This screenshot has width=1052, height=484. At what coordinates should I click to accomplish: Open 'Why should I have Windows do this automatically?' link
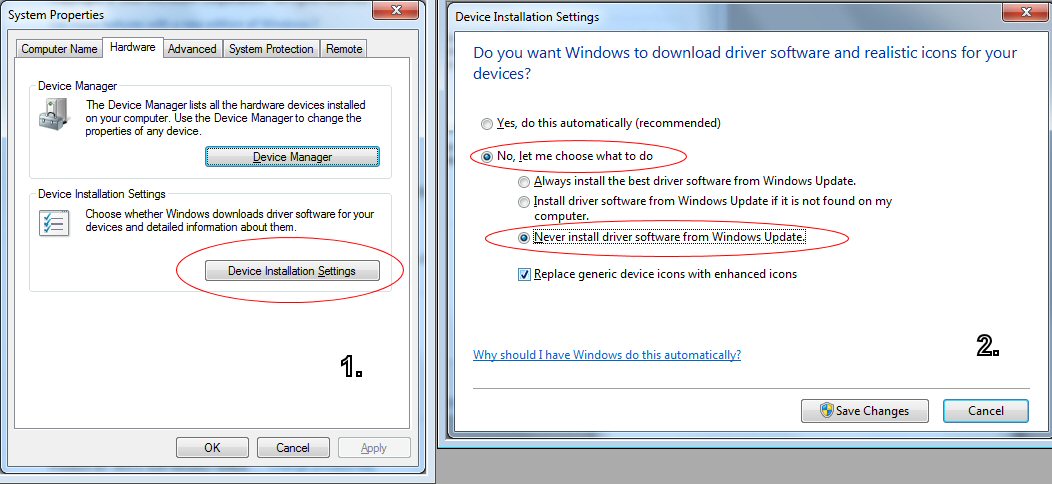607,354
